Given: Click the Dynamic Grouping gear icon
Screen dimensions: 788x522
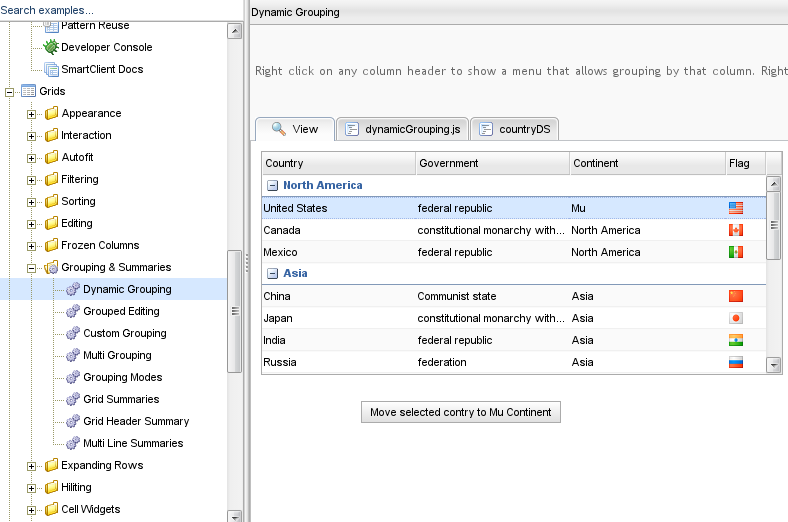Looking at the screenshot, I should [73, 289].
